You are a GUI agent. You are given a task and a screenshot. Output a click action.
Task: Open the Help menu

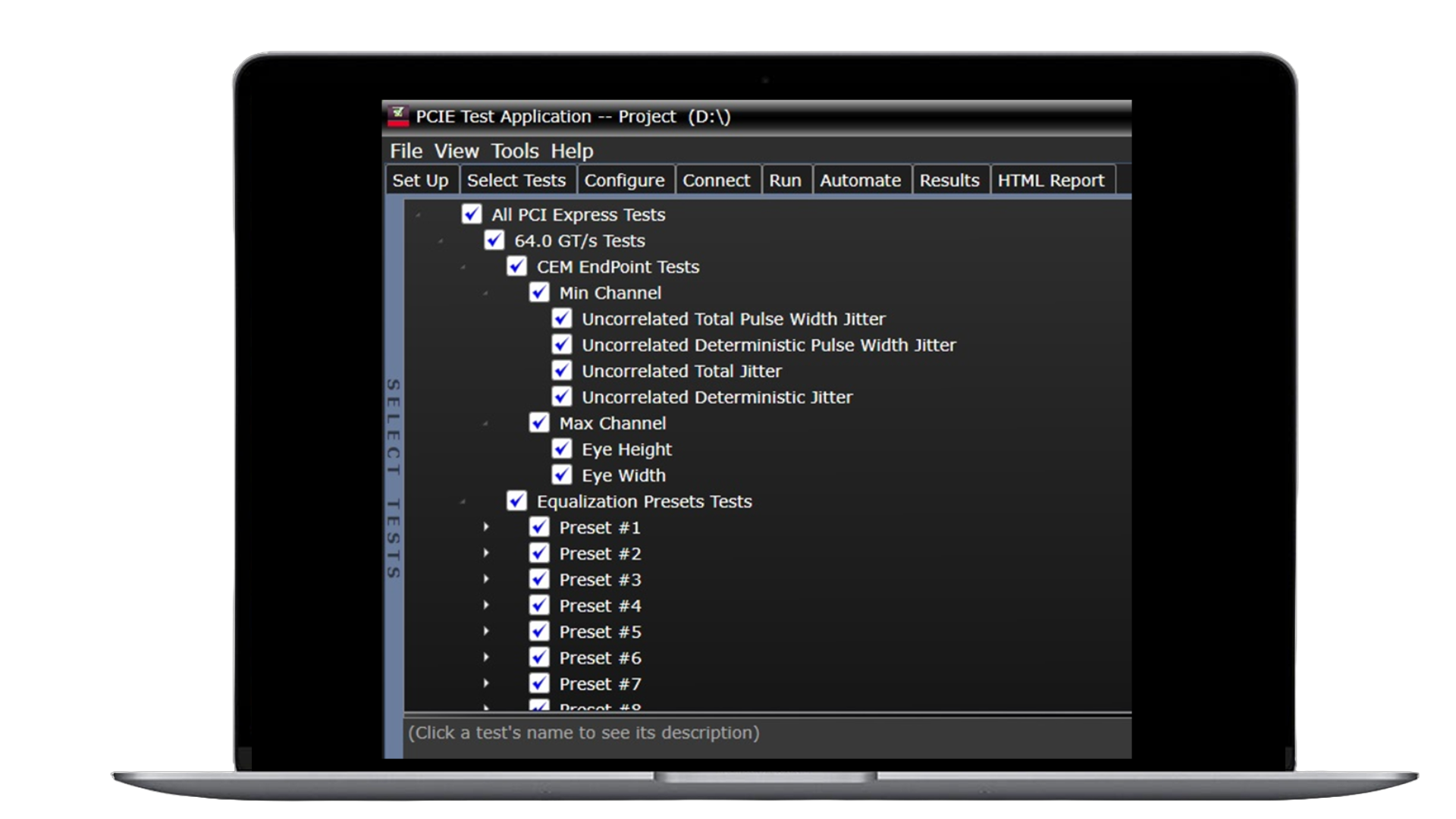(x=572, y=151)
